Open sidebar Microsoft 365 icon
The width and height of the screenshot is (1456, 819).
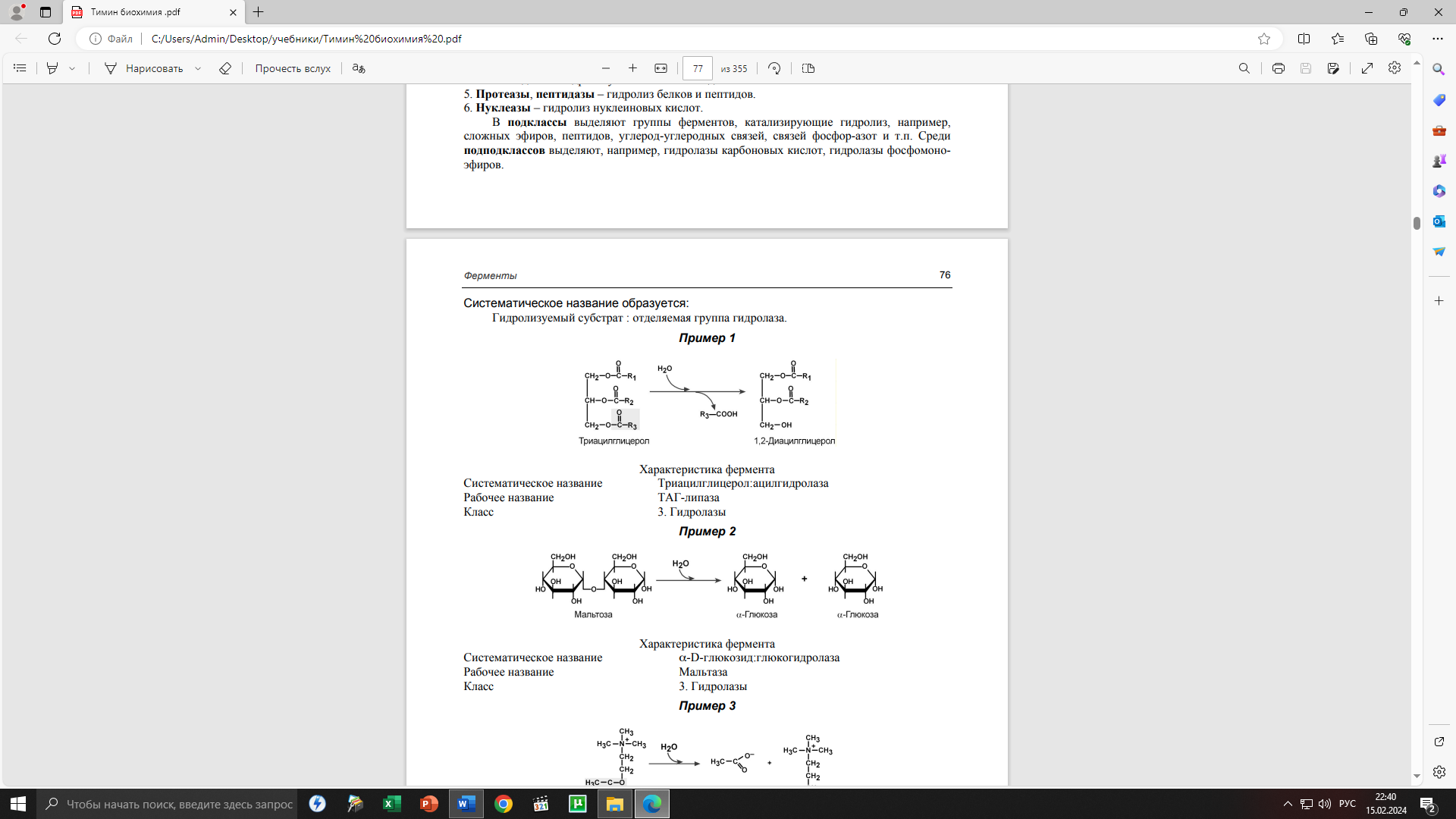pyautogui.click(x=1439, y=191)
